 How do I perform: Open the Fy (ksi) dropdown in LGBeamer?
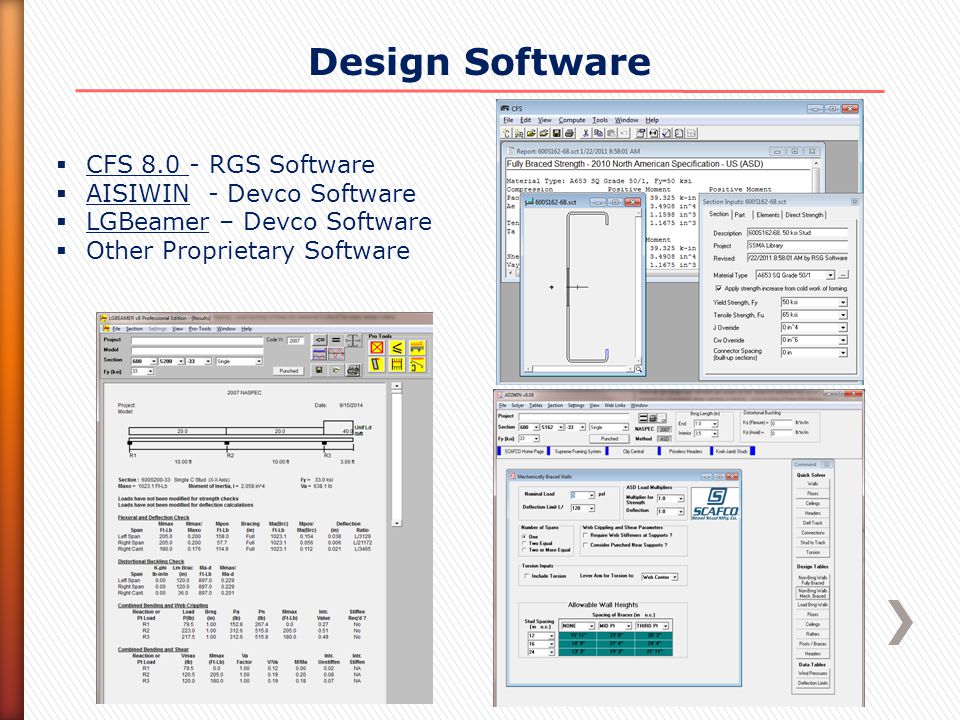point(143,371)
